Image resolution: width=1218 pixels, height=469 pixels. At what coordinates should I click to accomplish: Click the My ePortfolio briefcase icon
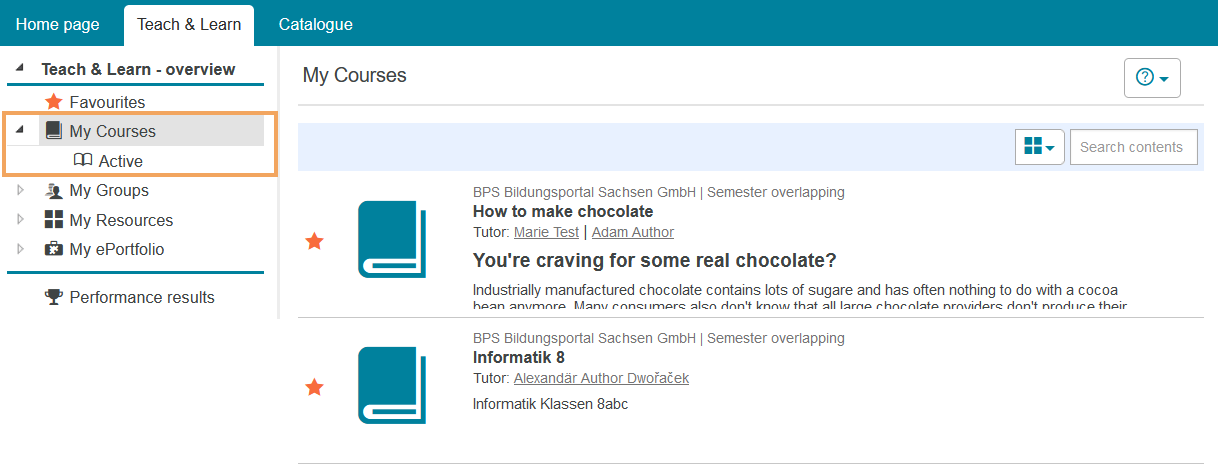tap(54, 249)
